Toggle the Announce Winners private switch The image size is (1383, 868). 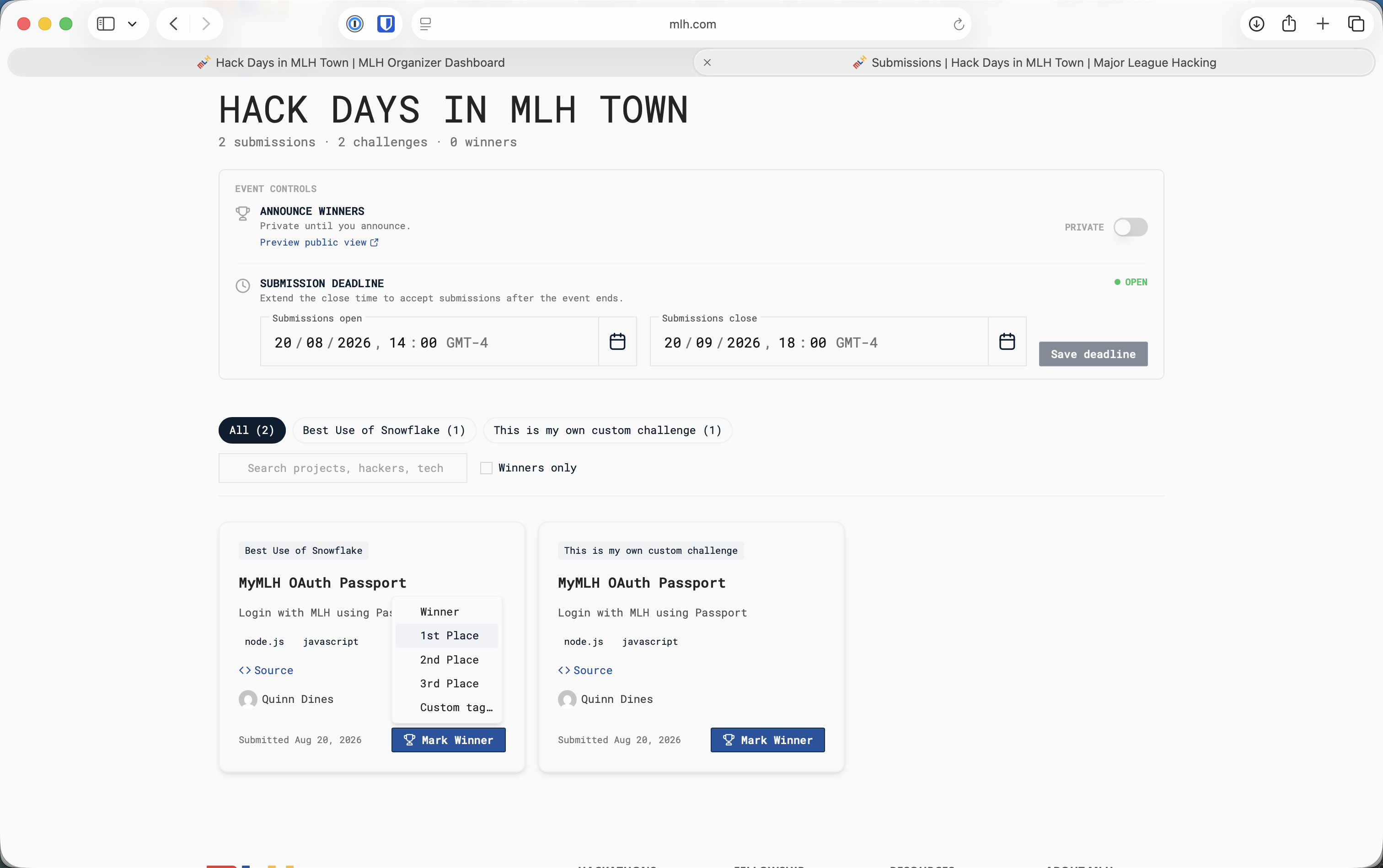[1131, 227]
